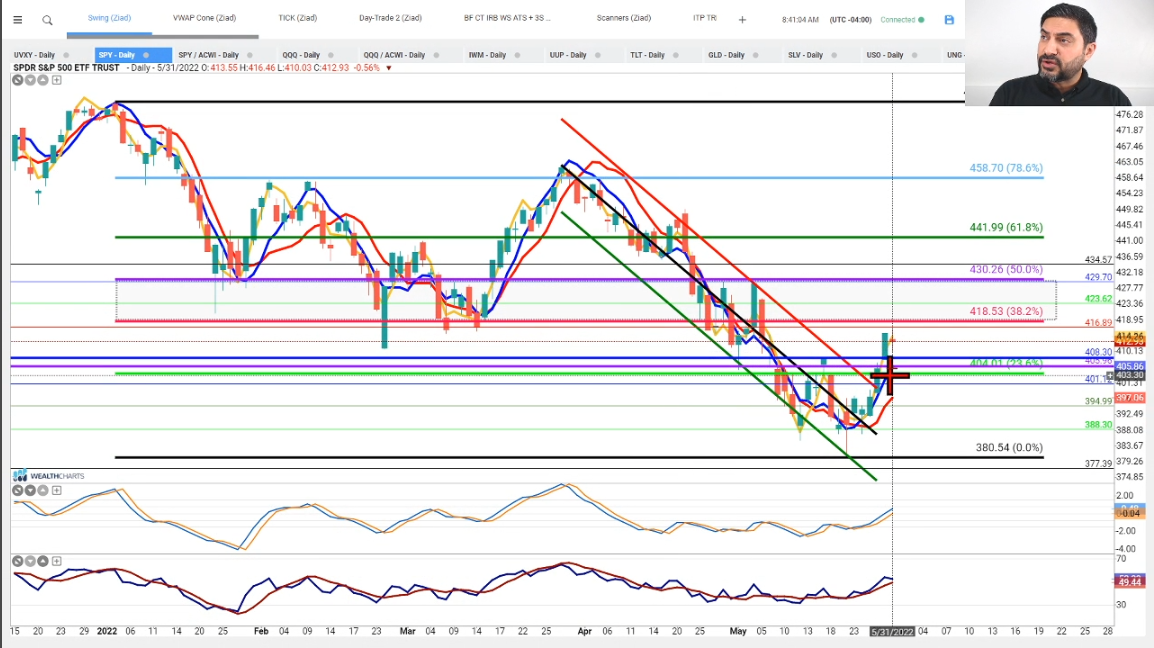Click 380.54 (0.0%) Fibonacci level label
The width and height of the screenshot is (1154, 648).
click(1009, 447)
